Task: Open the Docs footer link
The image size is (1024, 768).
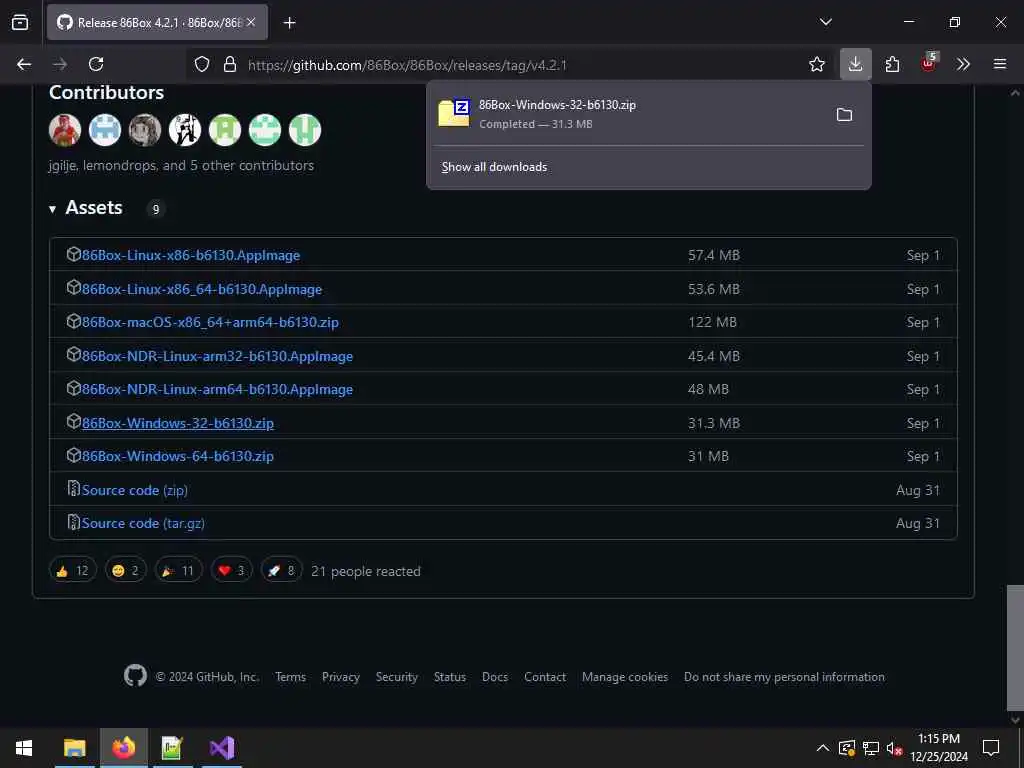Action: tap(495, 677)
